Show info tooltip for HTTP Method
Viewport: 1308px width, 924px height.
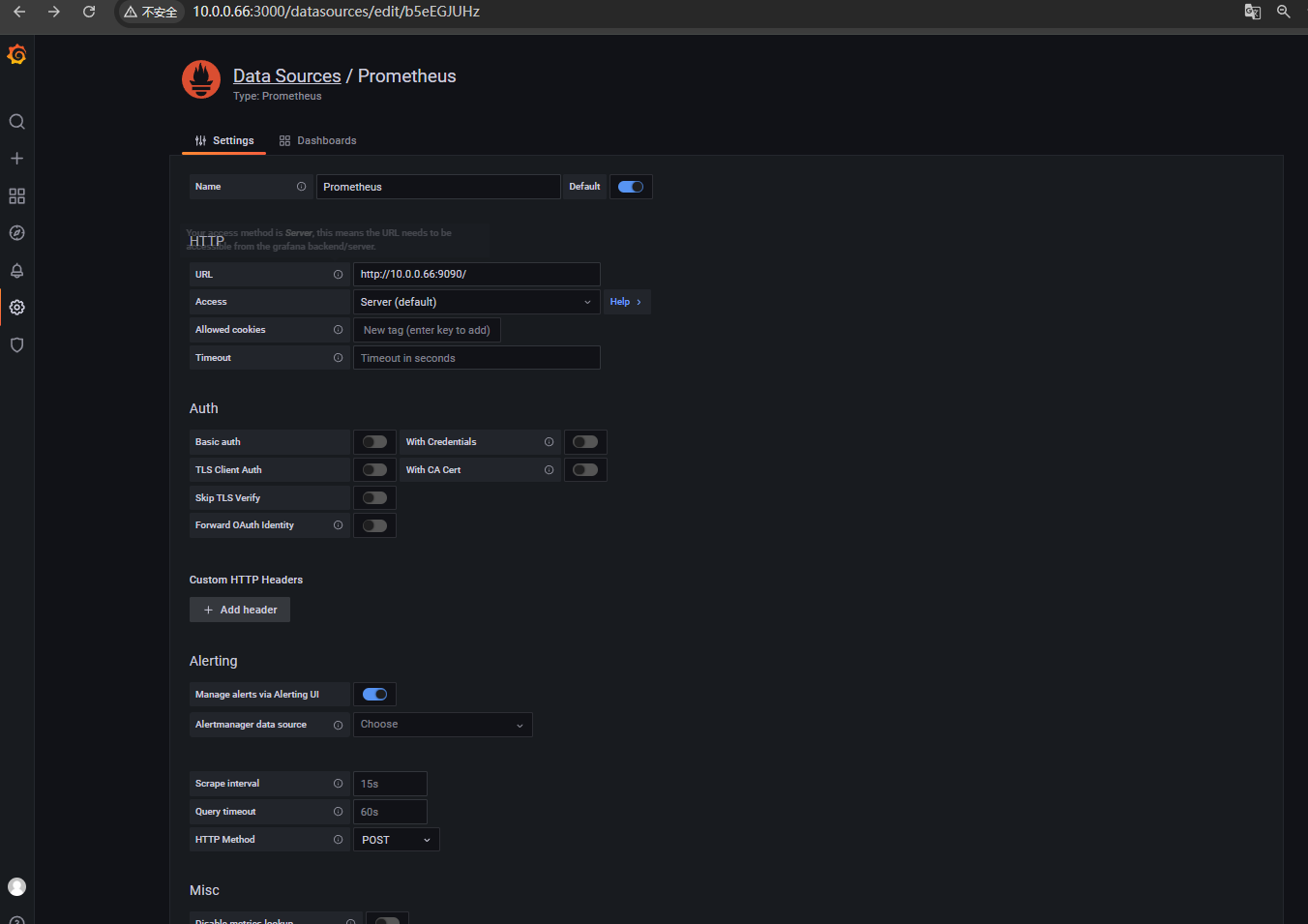coord(338,840)
